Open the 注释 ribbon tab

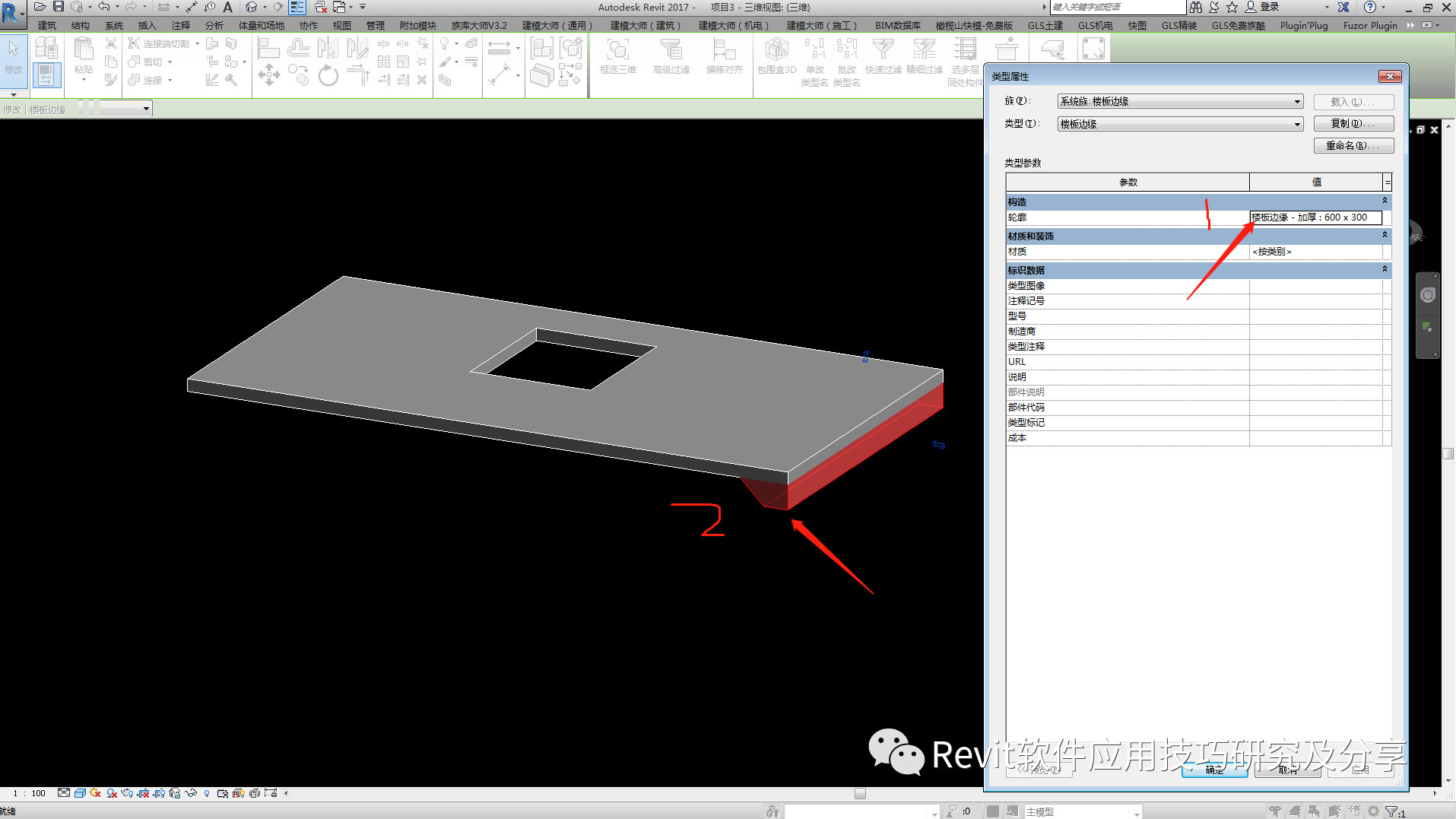181,25
